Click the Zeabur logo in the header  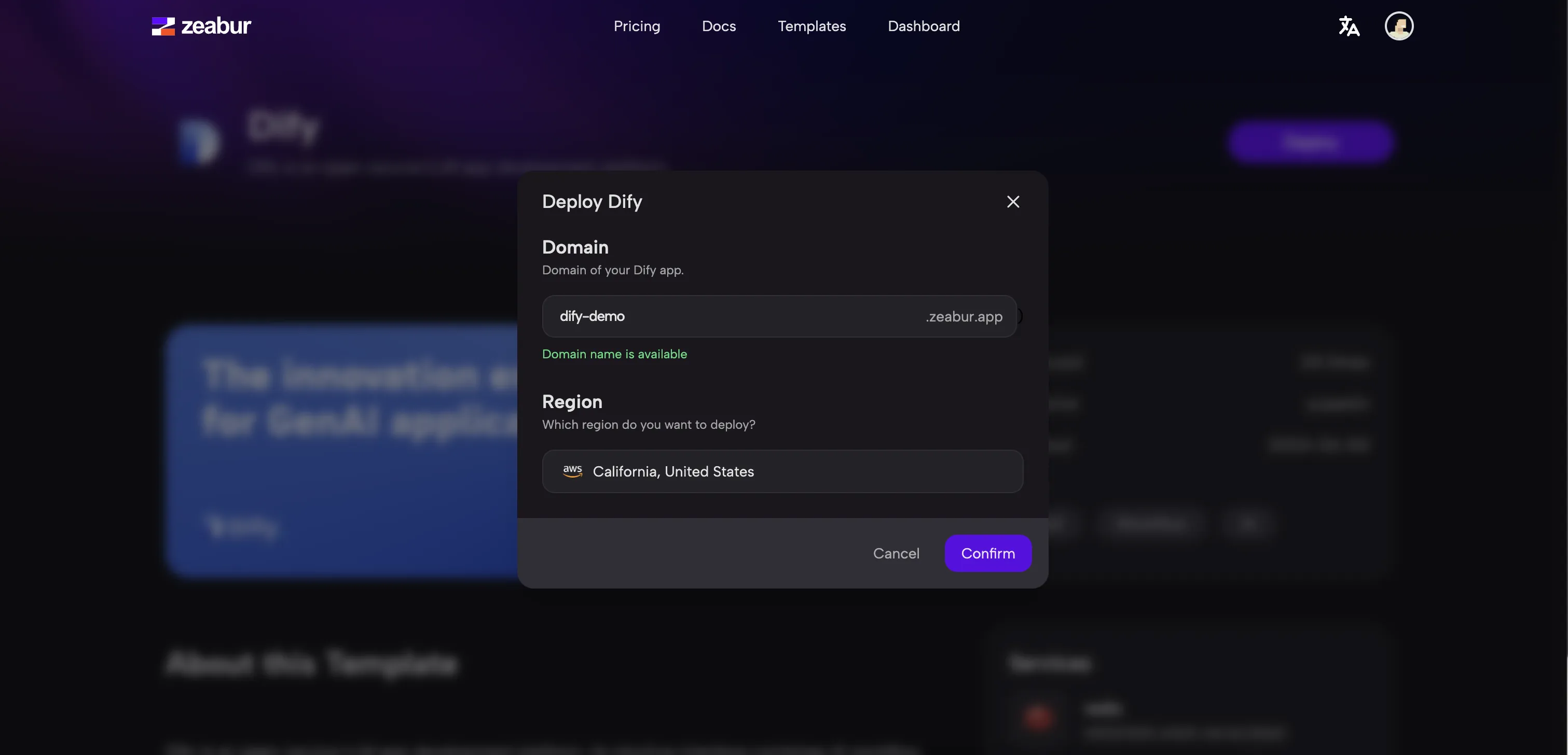[x=200, y=25]
